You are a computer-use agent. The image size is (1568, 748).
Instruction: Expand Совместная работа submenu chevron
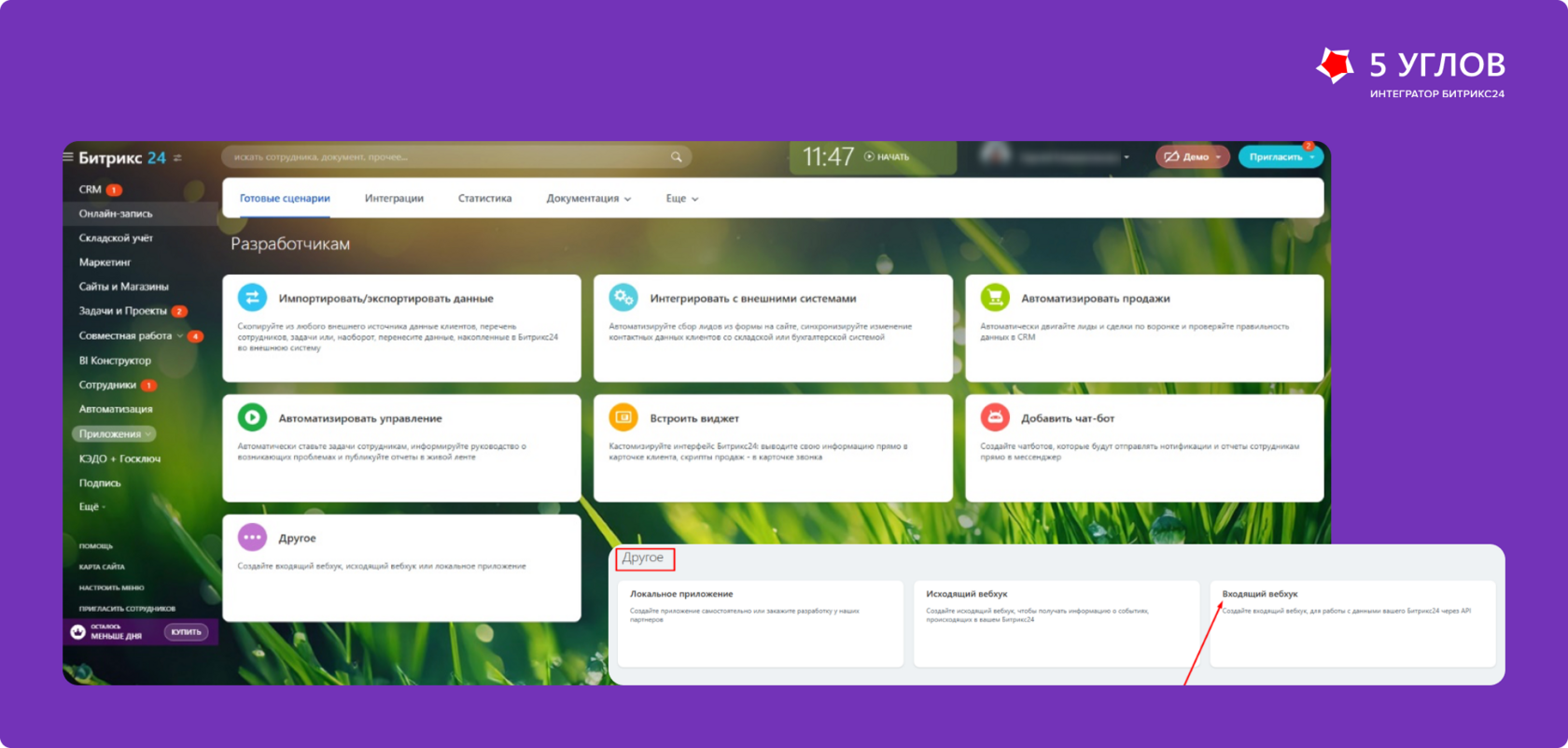point(180,335)
